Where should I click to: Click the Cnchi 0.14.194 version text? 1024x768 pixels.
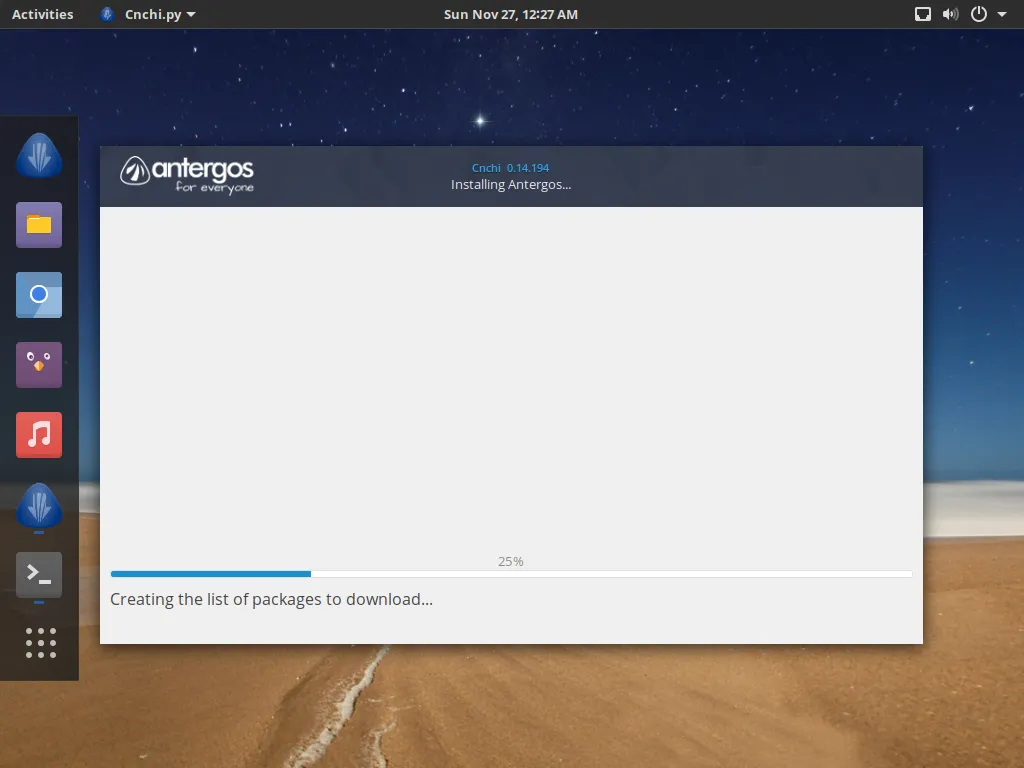click(x=511, y=168)
